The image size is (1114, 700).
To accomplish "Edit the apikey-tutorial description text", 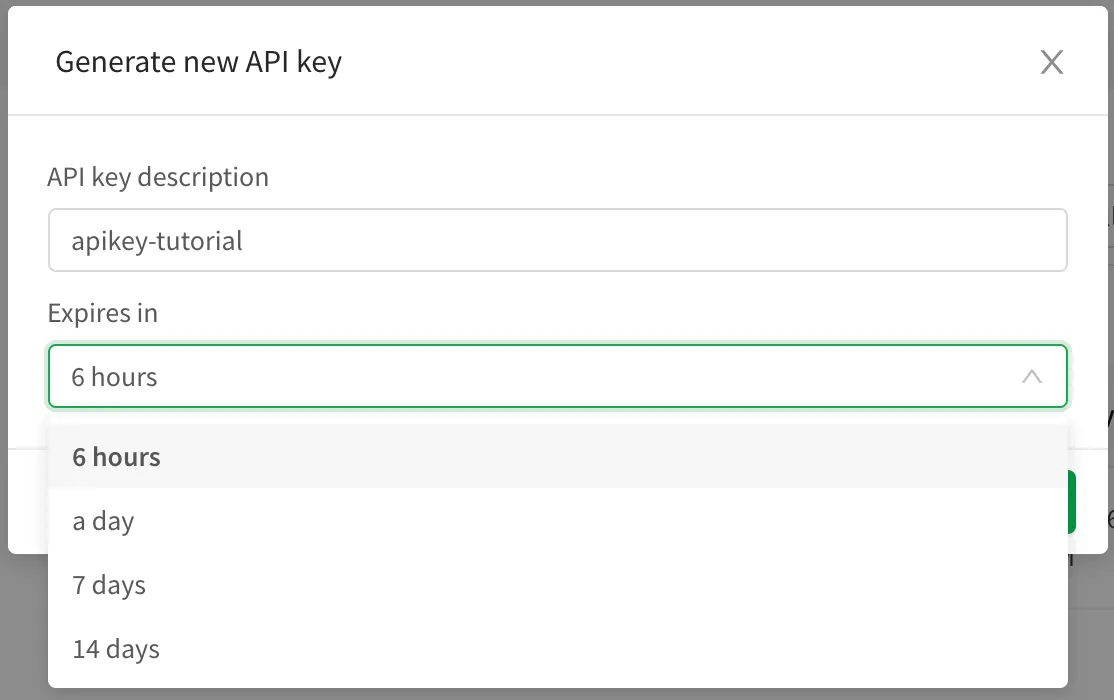I will coord(157,240).
